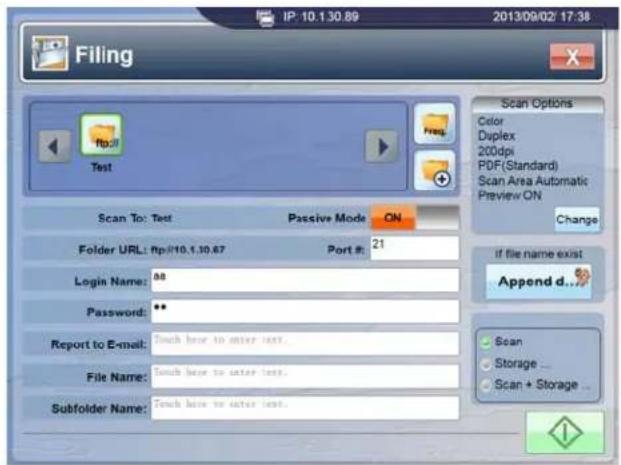The height and width of the screenshot is (465, 621).
Task: Click the date and time 2013/09/02 17:38
Action: pyautogui.click(x=541, y=17)
